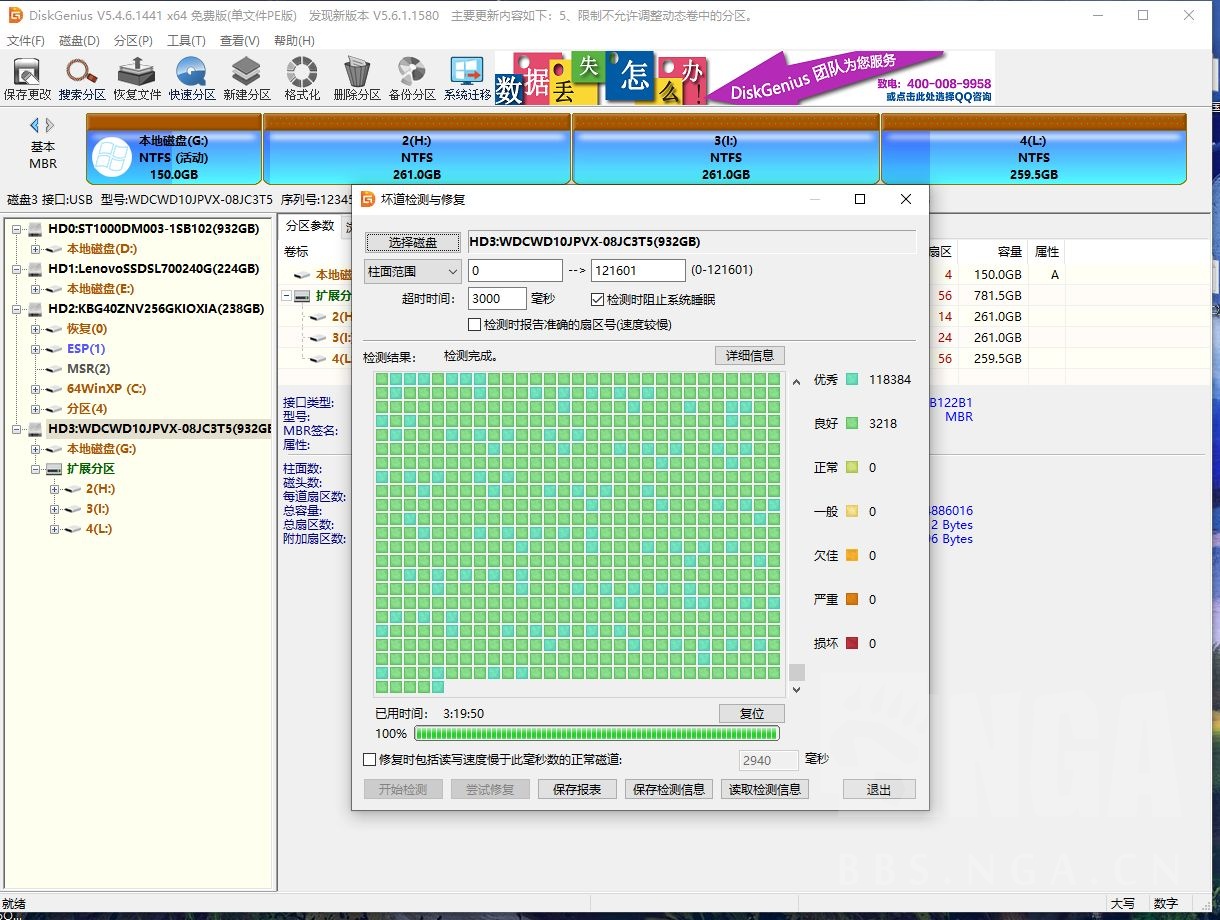Click the 优秀 teal color legend swatch
Screen dimensions: 1220x920
pos(852,380)
